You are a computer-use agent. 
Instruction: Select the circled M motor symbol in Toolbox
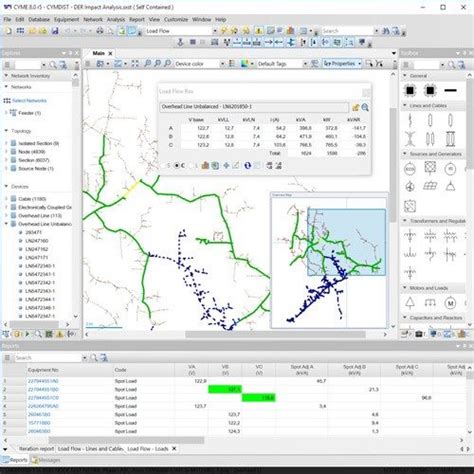[x=450, y=303]
